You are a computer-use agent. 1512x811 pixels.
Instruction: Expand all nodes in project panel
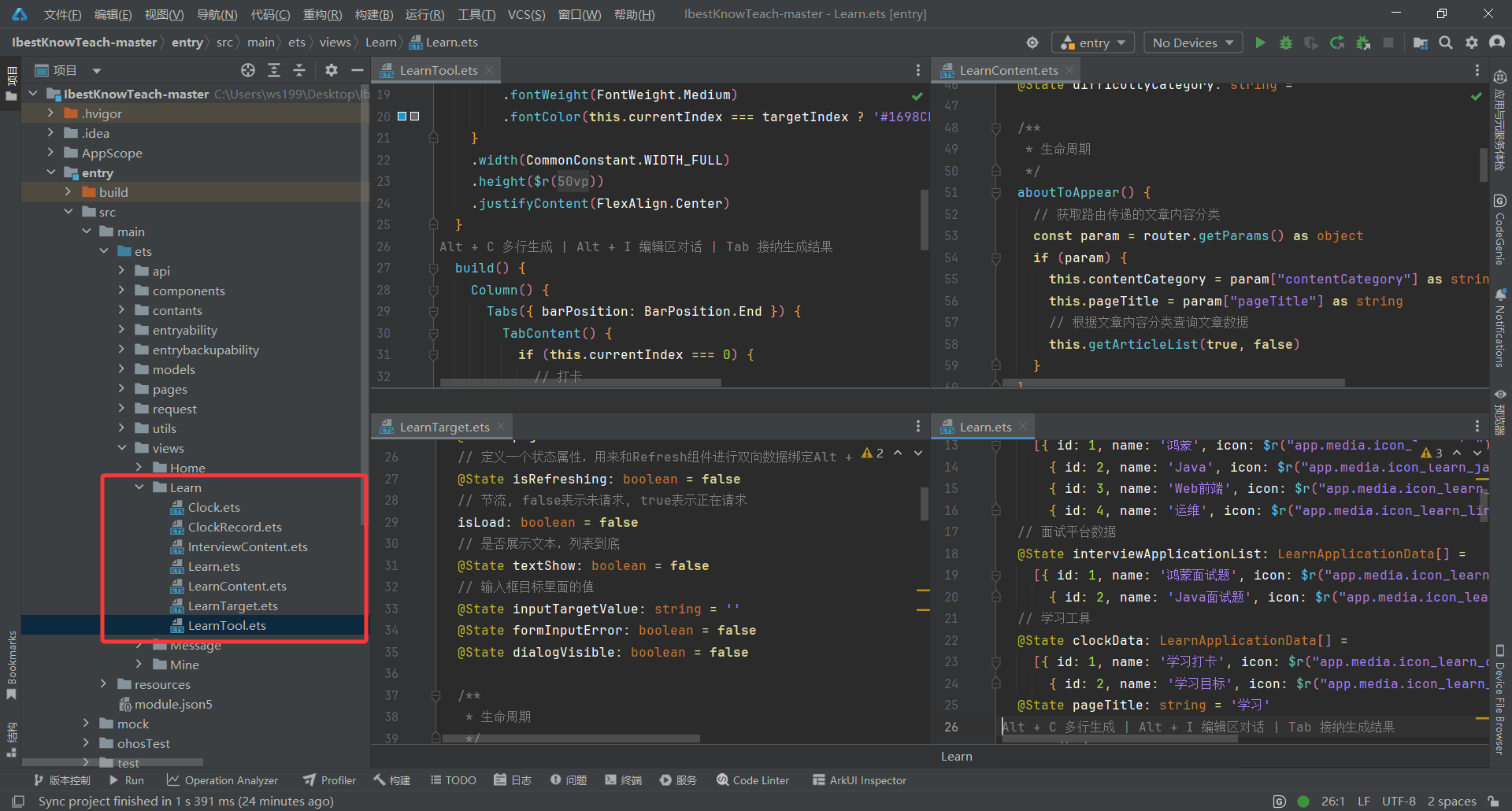274,70
